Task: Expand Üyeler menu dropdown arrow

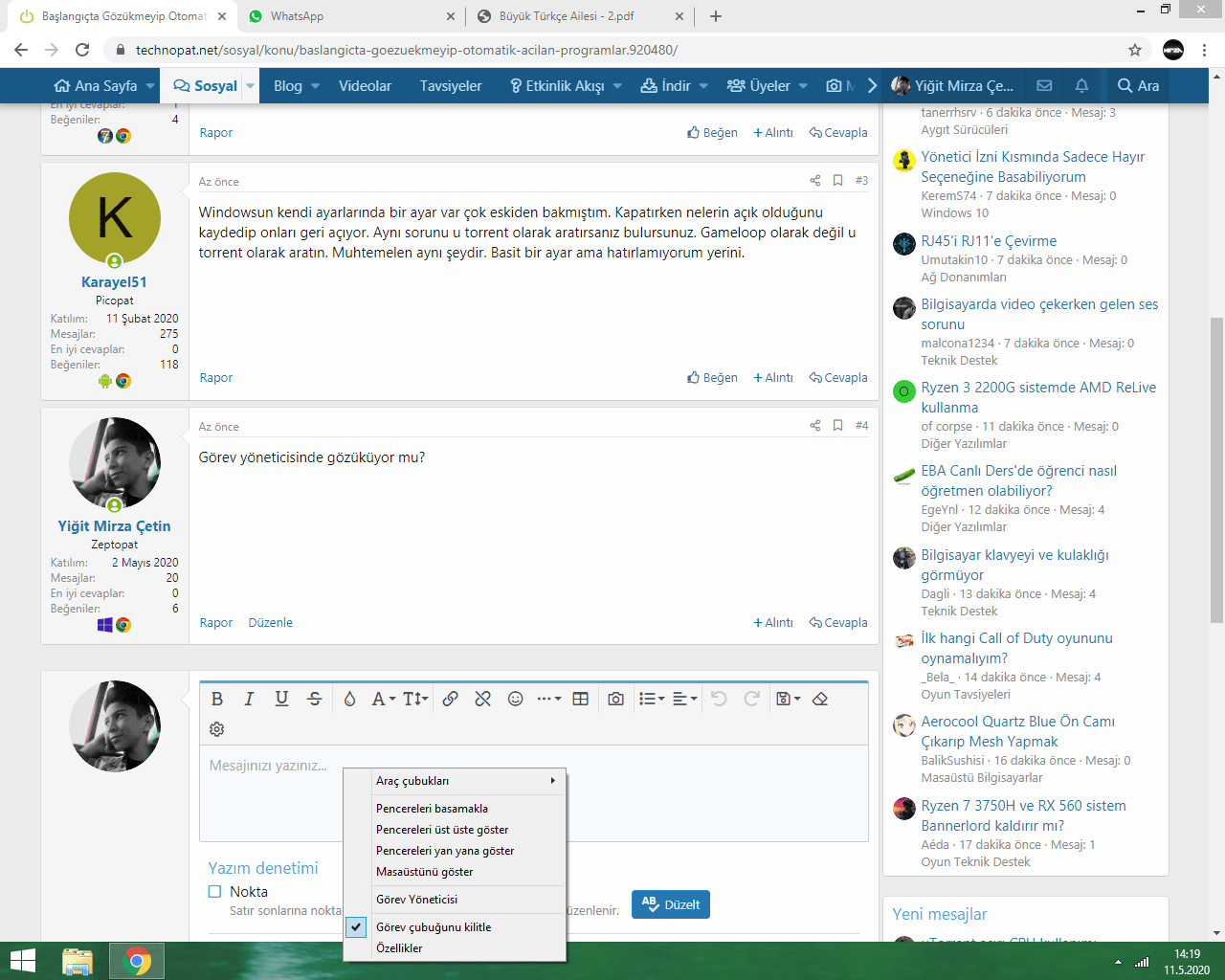Action: [x=803, y=86]
